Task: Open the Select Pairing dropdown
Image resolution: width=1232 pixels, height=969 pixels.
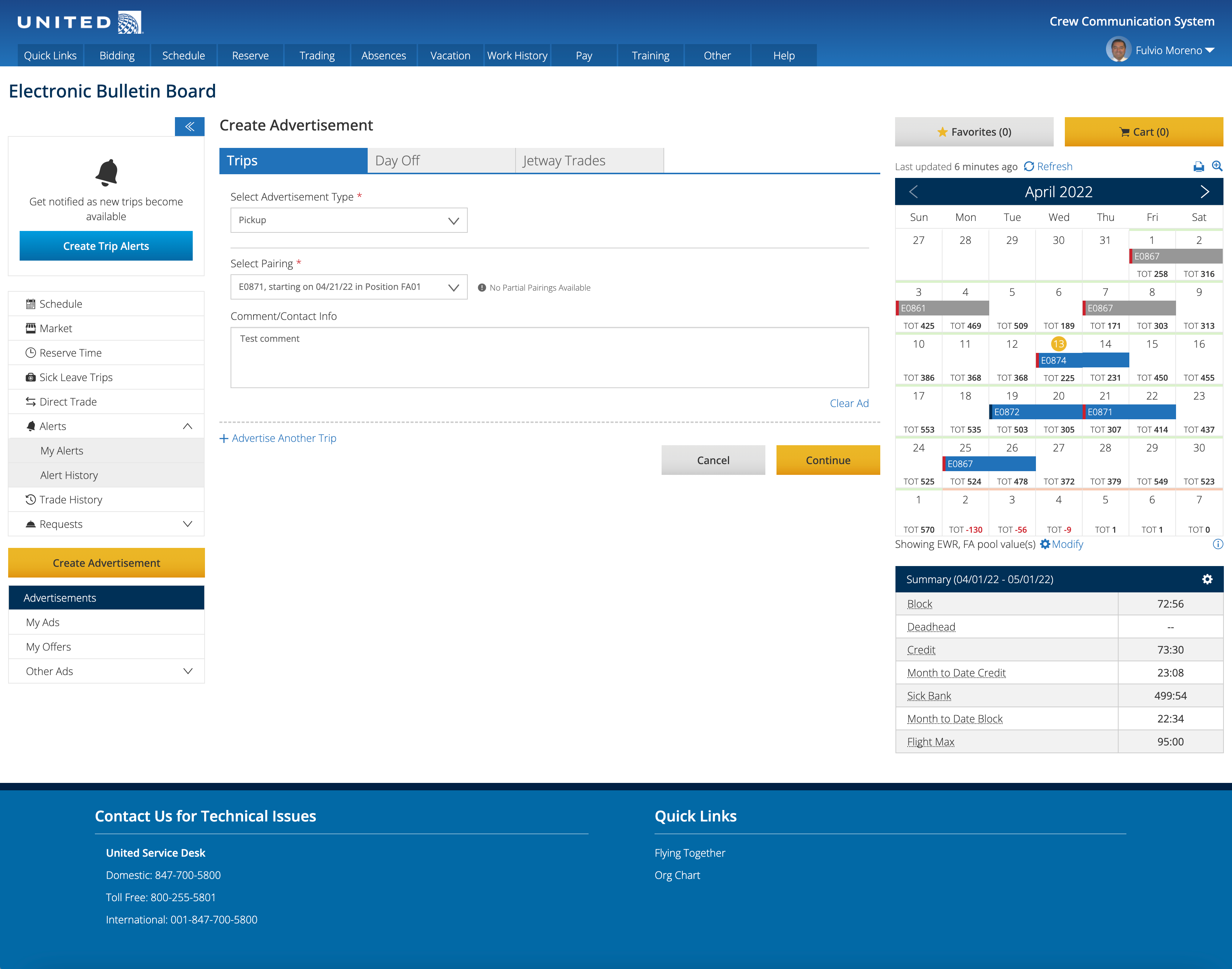Action: click(x=348, y=287)
